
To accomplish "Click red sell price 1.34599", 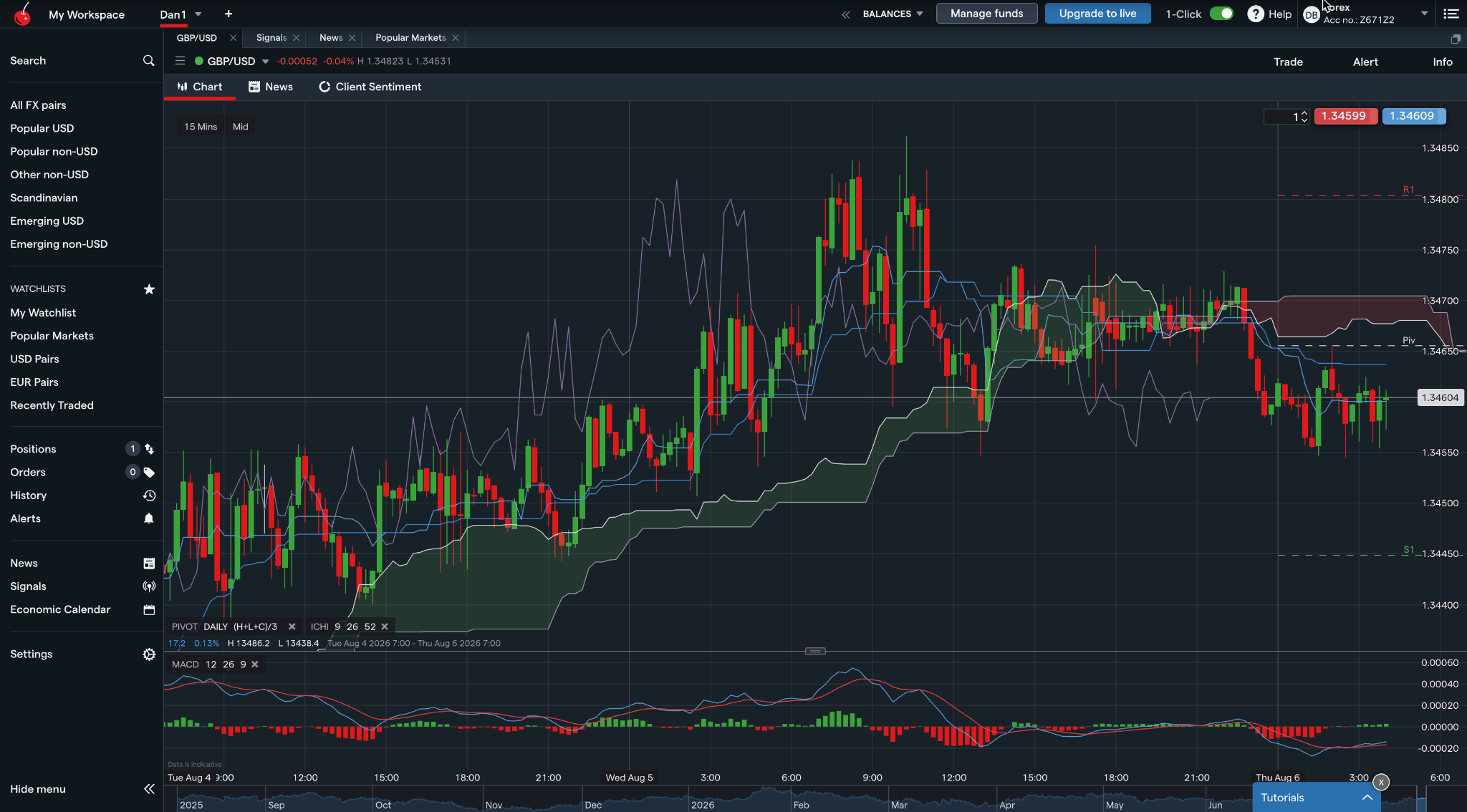I will coord(1345,116).
